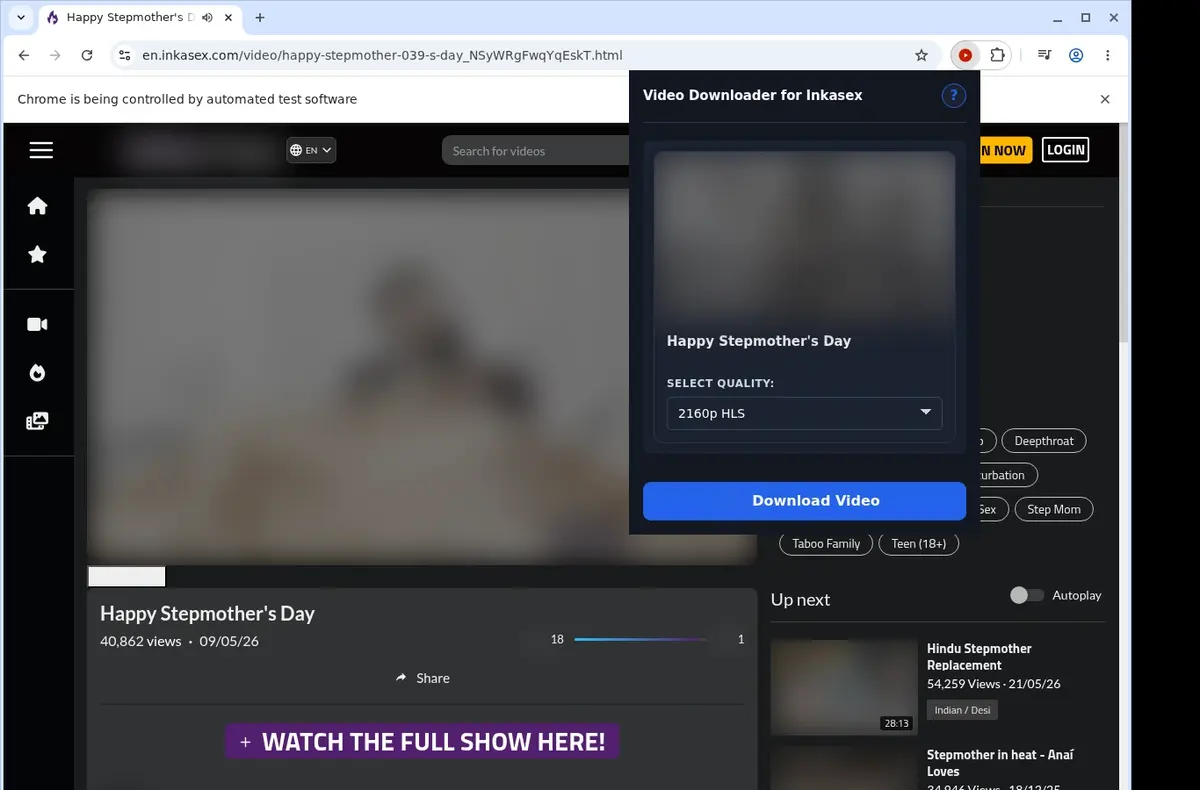
Task: Open the flame trending sidebar icon
Action: click(37, 373)
